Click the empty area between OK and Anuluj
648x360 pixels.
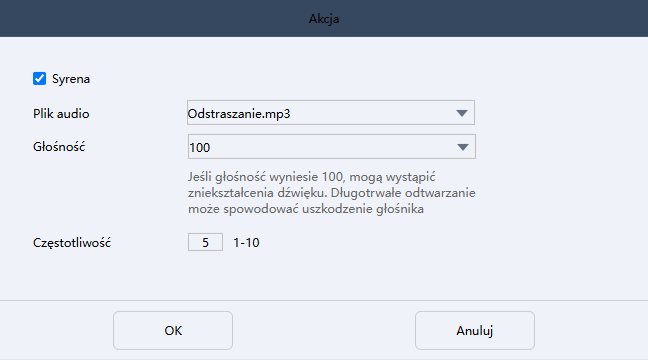coord(324,330)
